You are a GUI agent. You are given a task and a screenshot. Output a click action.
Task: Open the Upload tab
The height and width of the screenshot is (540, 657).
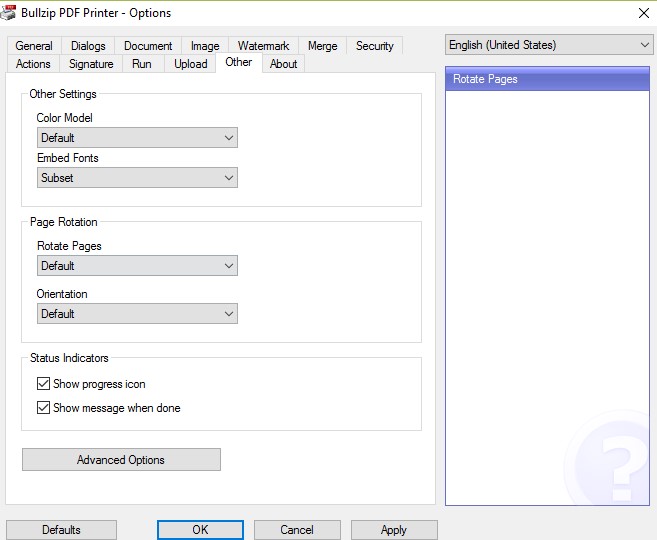pyautogui.click(x=191, y=64)
